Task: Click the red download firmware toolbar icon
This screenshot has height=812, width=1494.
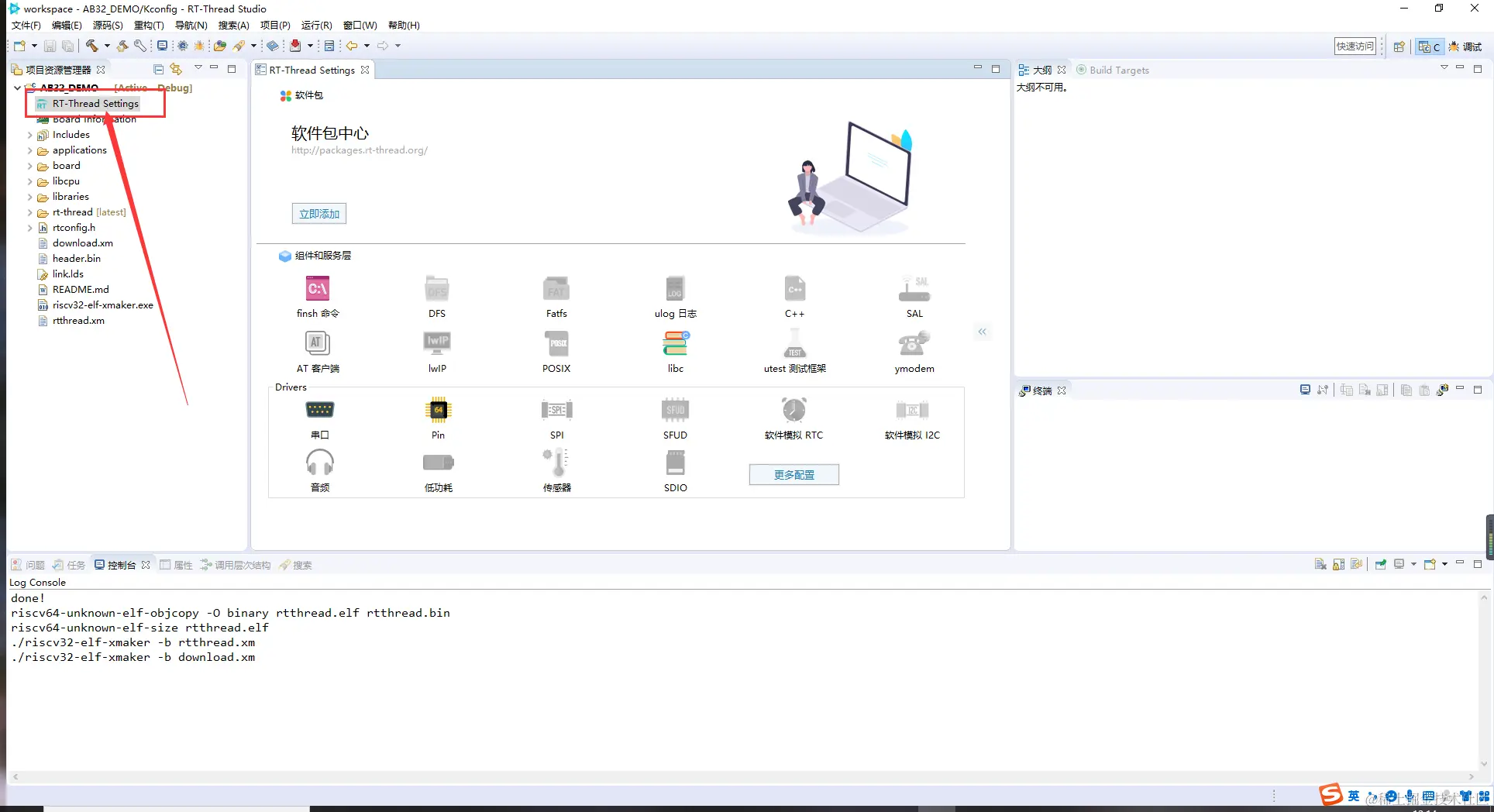Action: (x=295, y=46)
